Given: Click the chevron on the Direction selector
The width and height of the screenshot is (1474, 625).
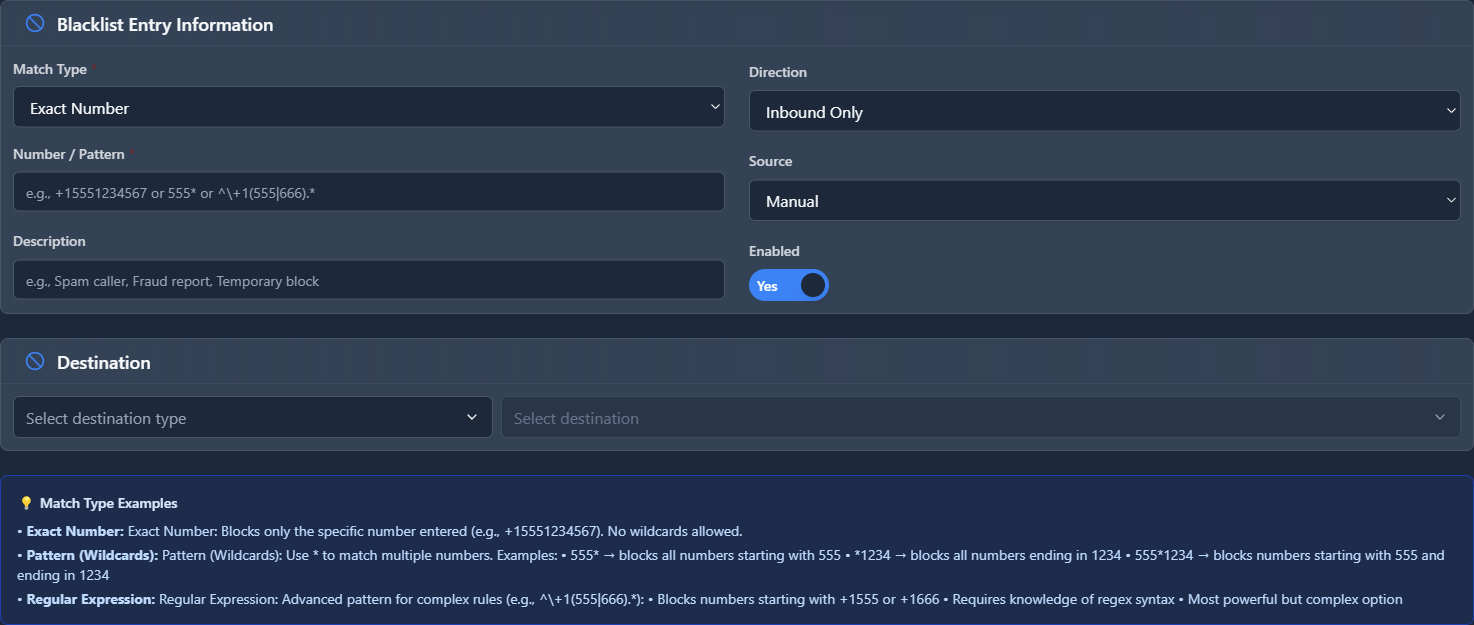Looking at the screenshot, I should tap(1452, 111).
